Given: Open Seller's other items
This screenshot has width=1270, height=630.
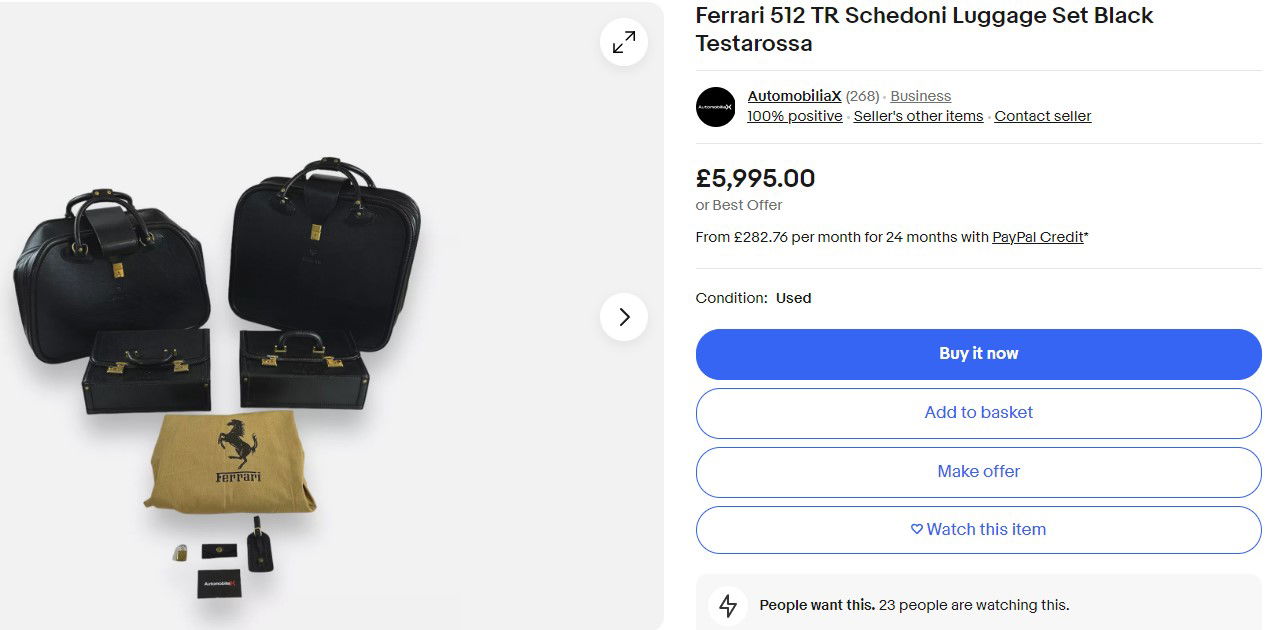Looking at the screenshot, I should [918, 116].
